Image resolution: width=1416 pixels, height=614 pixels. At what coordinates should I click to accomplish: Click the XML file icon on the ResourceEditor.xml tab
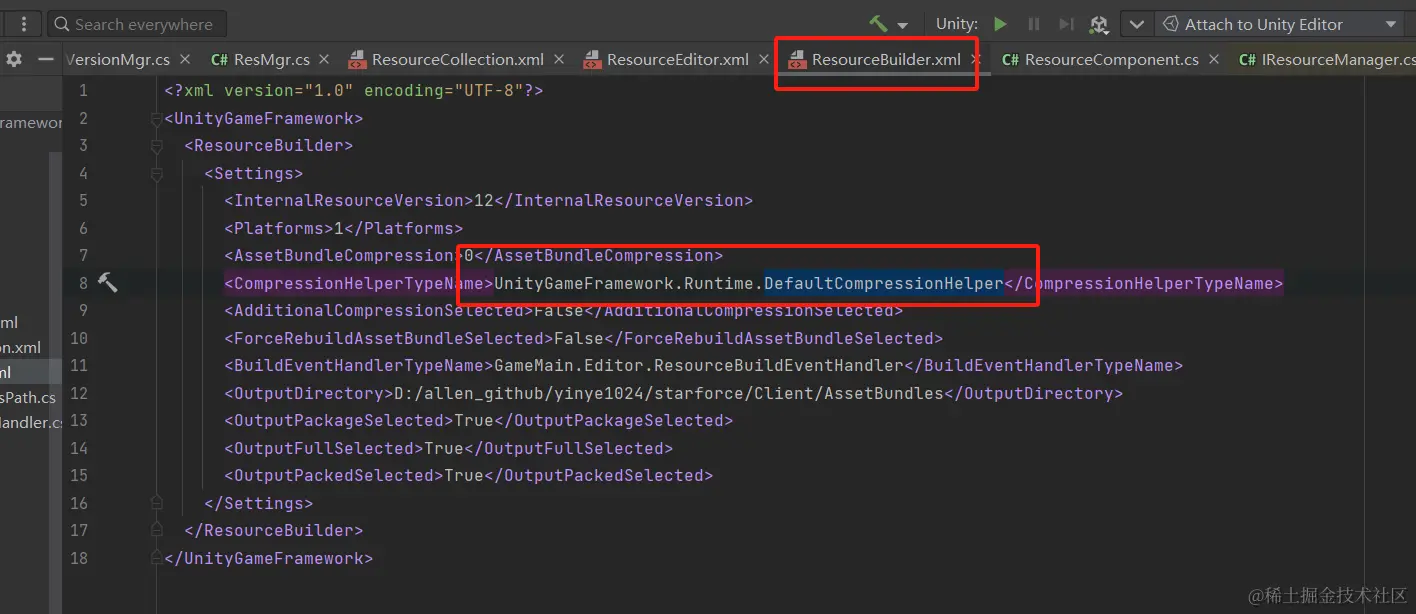(592, 60)
